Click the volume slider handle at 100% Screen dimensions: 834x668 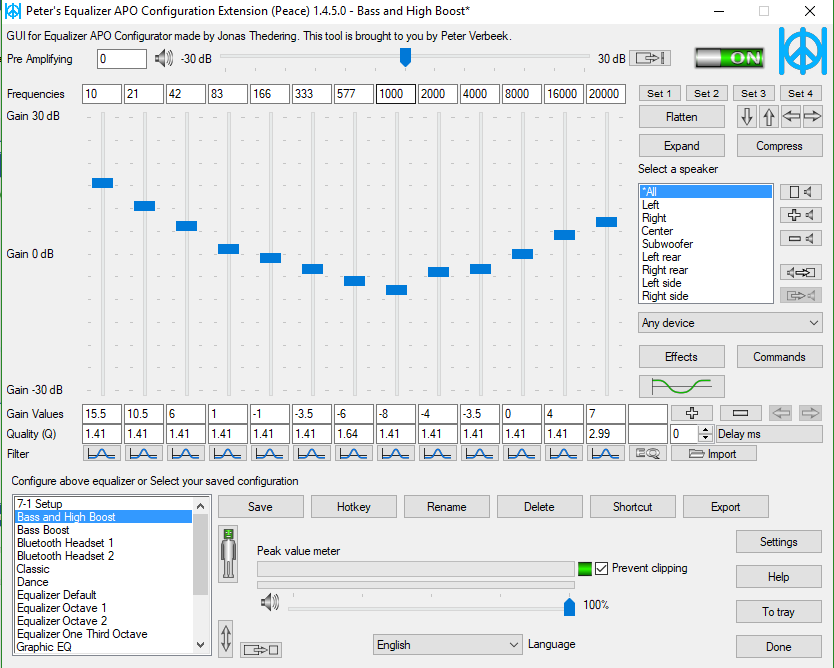click(569, 607)
